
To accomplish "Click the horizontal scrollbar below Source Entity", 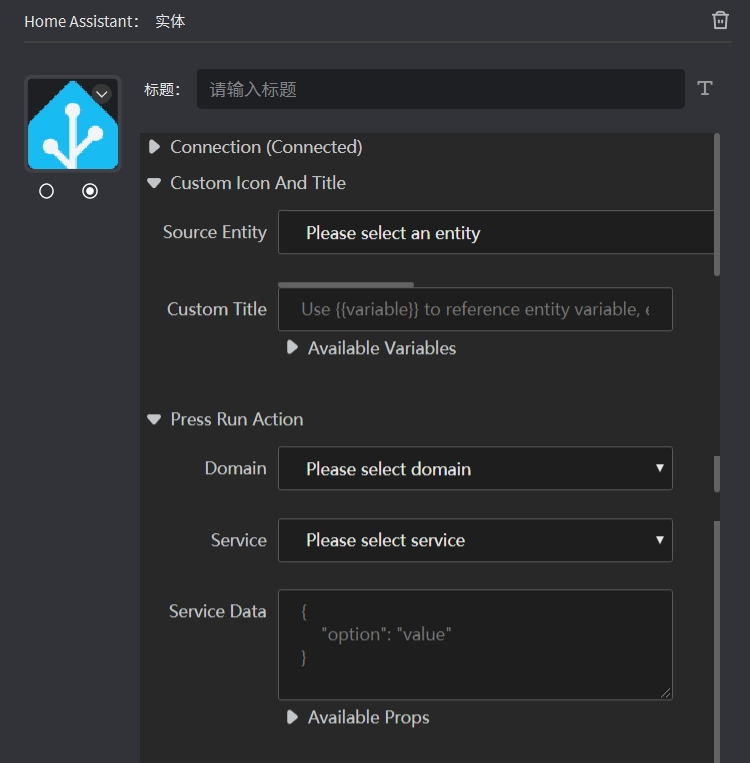I will (x=345, y=285).
